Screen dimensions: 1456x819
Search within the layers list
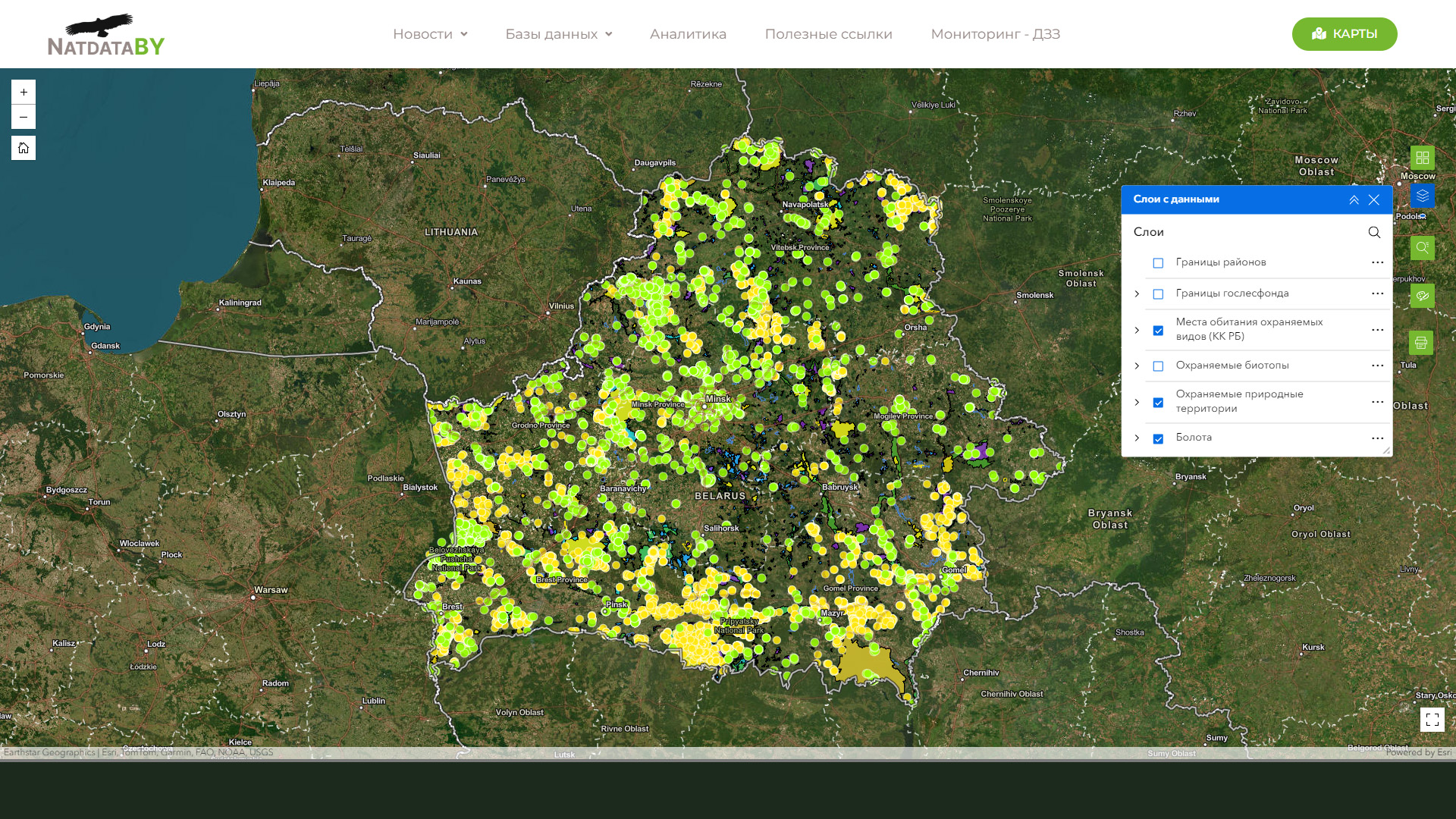(x=1374, y=232)
